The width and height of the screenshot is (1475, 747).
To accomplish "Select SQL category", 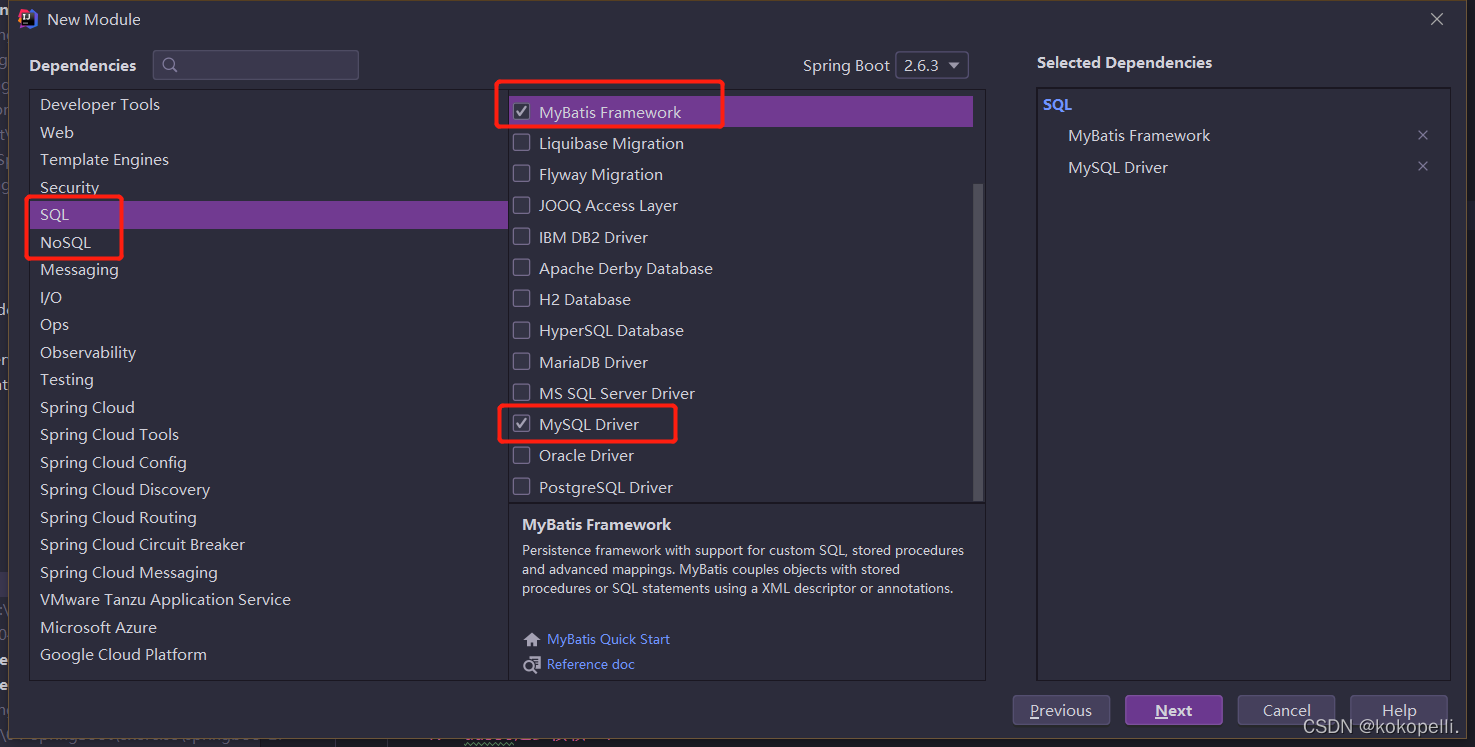I will [x=269, y=215].
